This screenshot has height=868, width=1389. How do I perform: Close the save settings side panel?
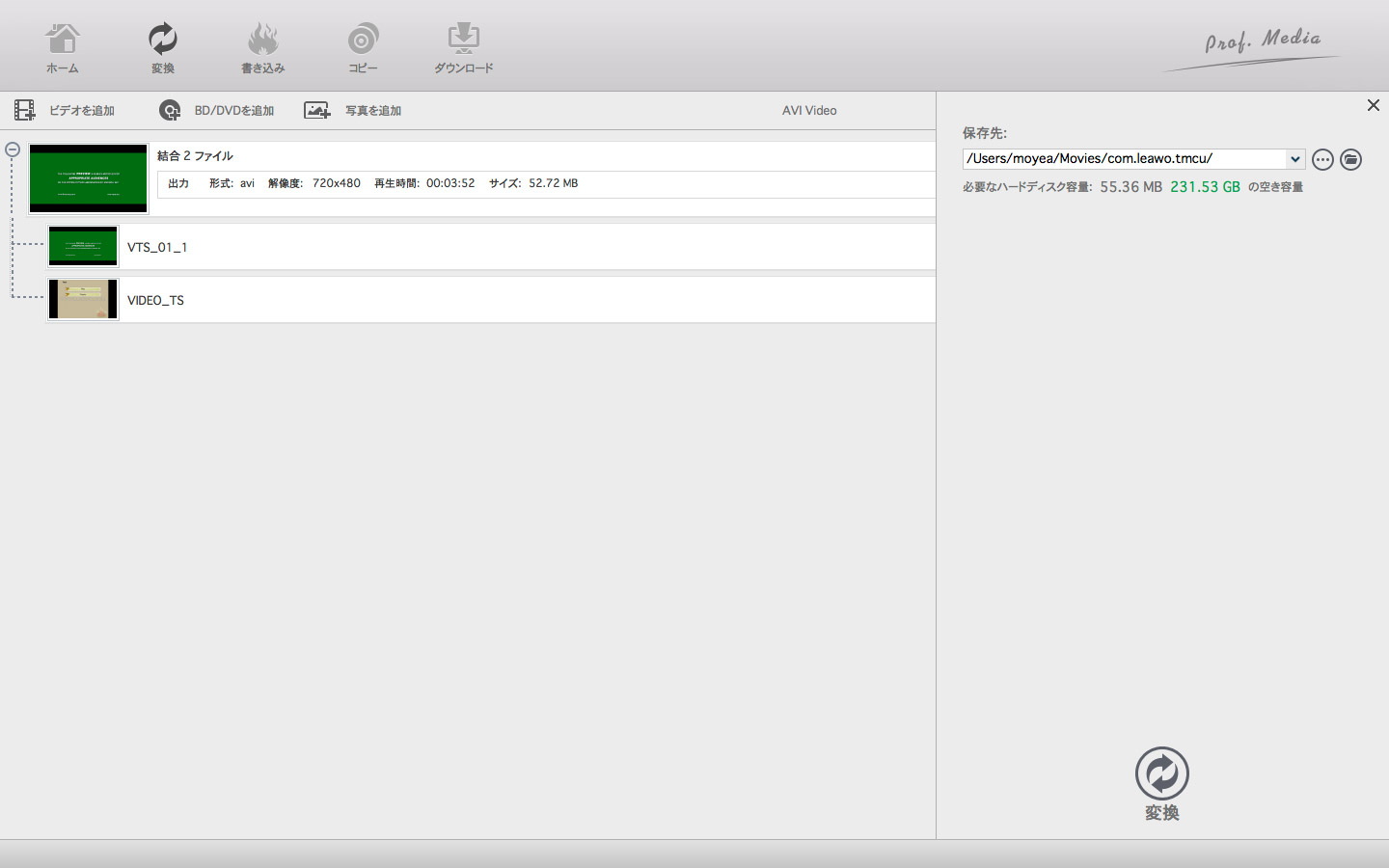1373,105
